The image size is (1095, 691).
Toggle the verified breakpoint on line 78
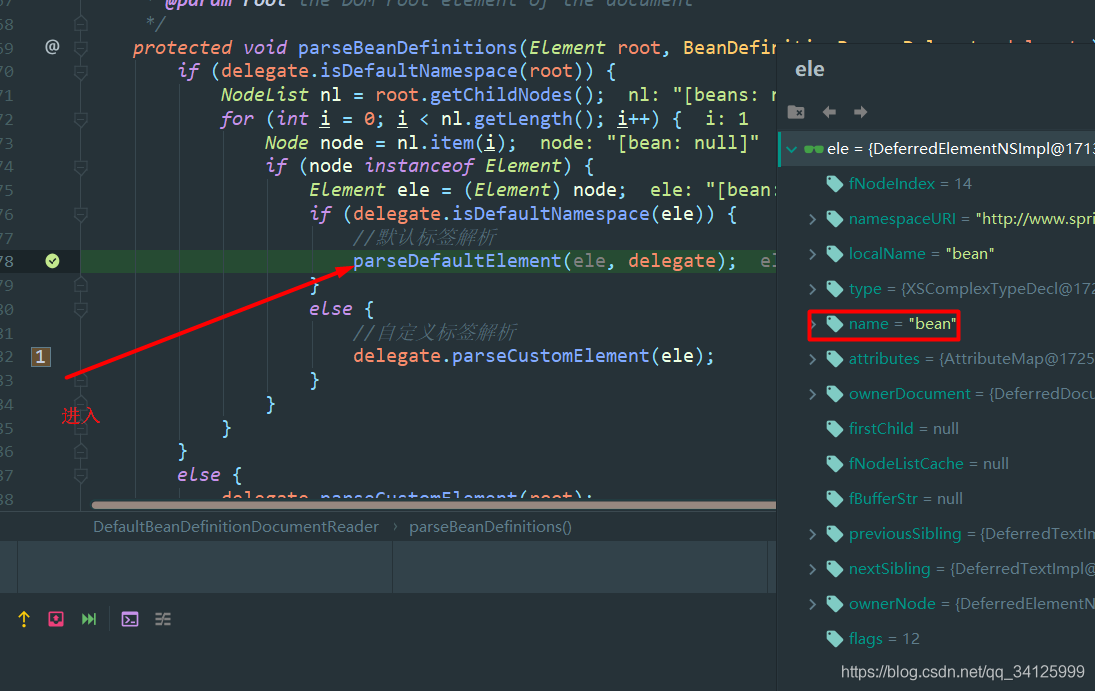(x=52, y=261)
